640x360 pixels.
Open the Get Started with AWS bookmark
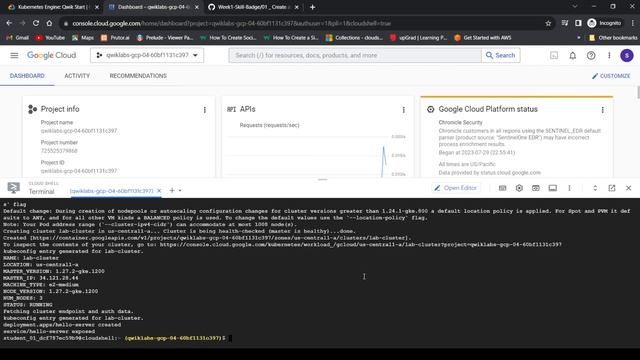[x=482, y=38]
